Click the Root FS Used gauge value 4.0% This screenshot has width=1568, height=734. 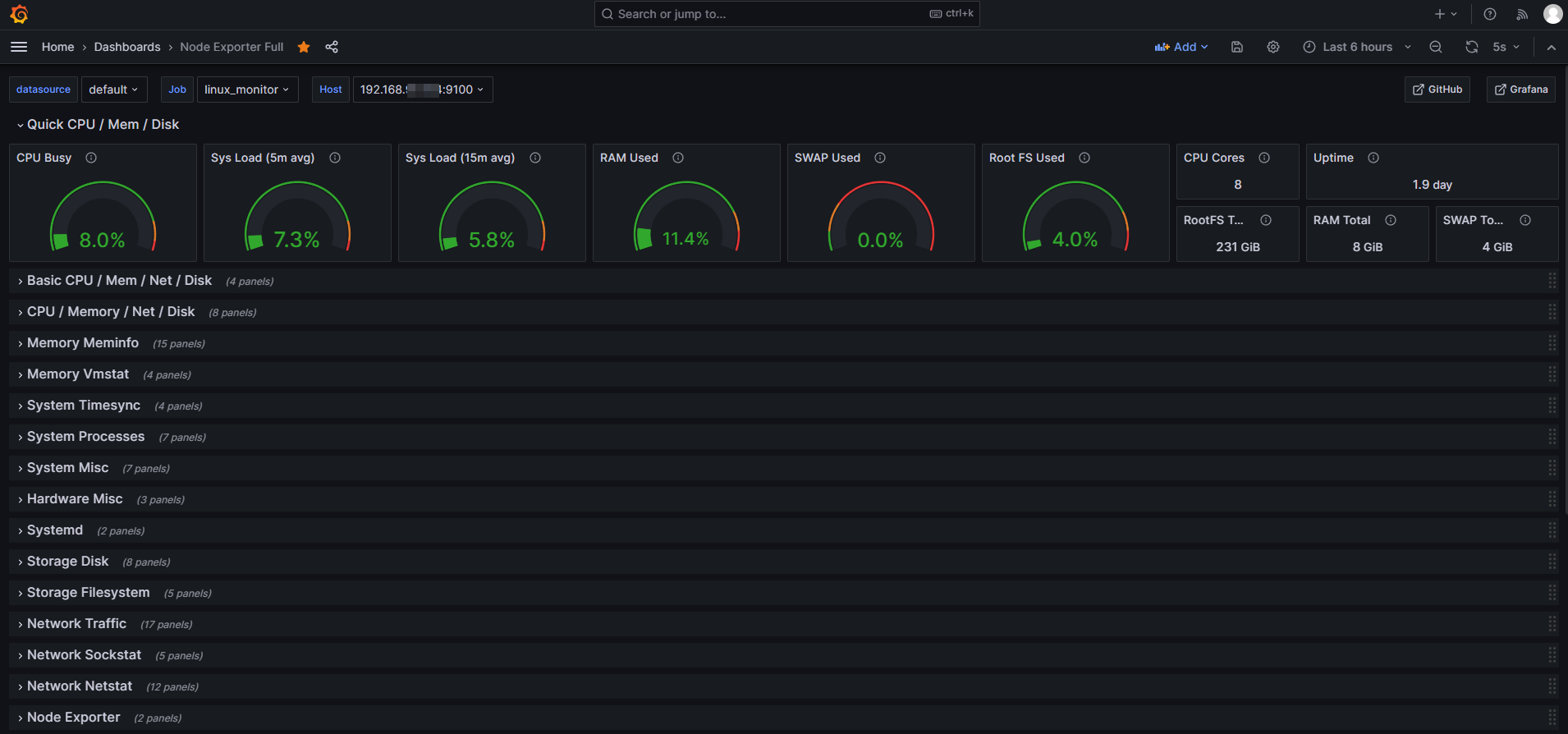[x=1075, y=240]
